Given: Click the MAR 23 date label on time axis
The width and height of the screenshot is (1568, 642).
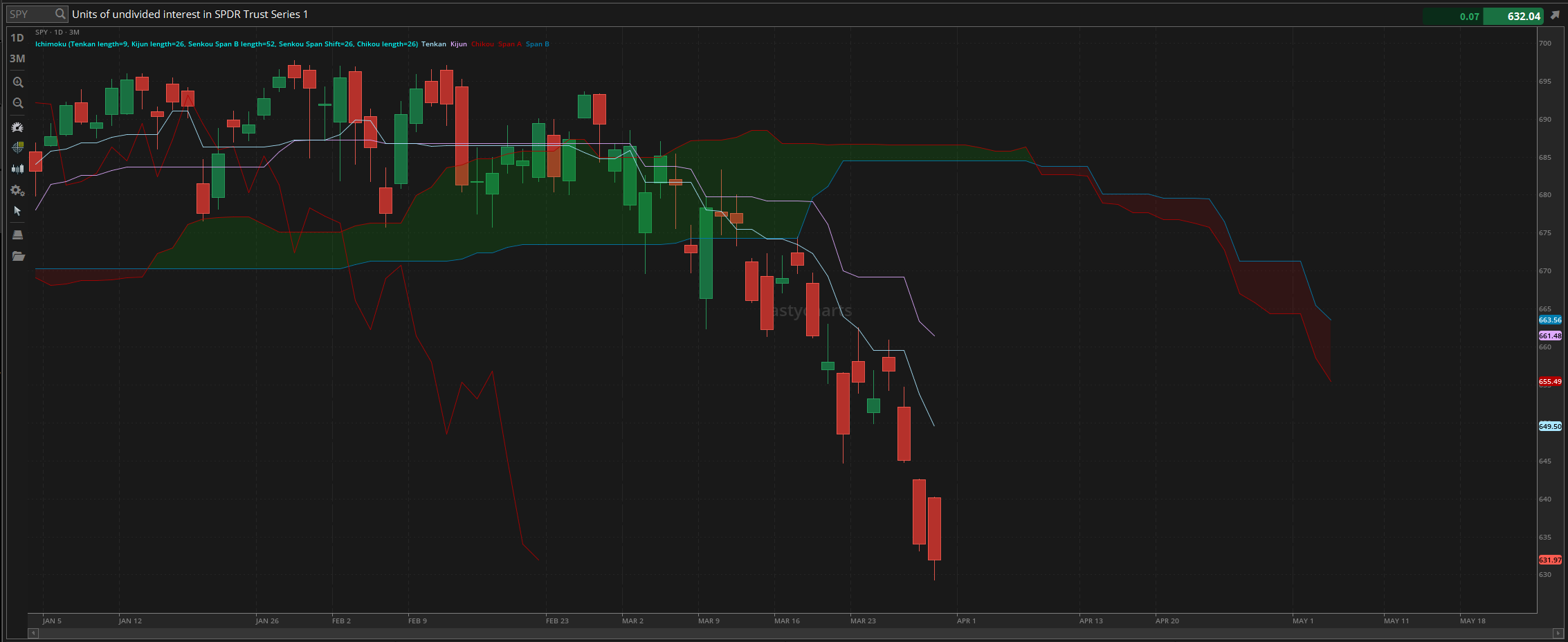Looking at the screenshot, I should point(863,621).
